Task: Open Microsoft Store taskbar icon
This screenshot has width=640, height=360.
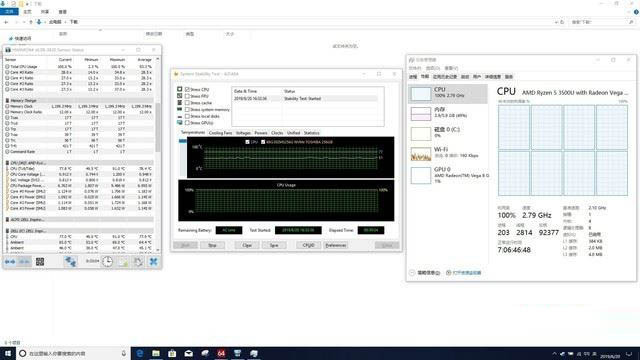Action: (172, 353)
